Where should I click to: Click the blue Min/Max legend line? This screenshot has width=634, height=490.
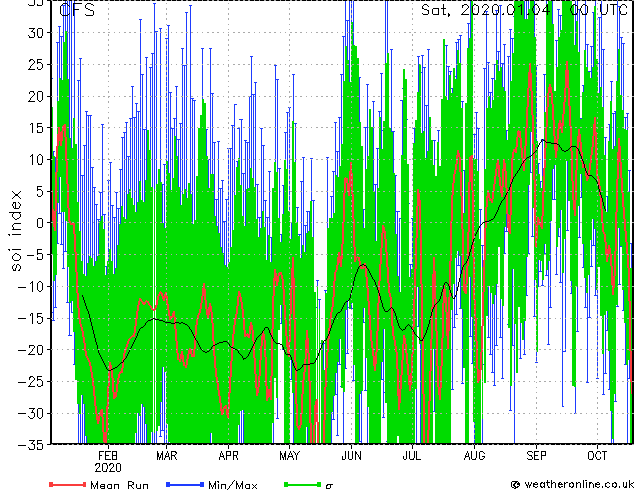pos(185,484)
